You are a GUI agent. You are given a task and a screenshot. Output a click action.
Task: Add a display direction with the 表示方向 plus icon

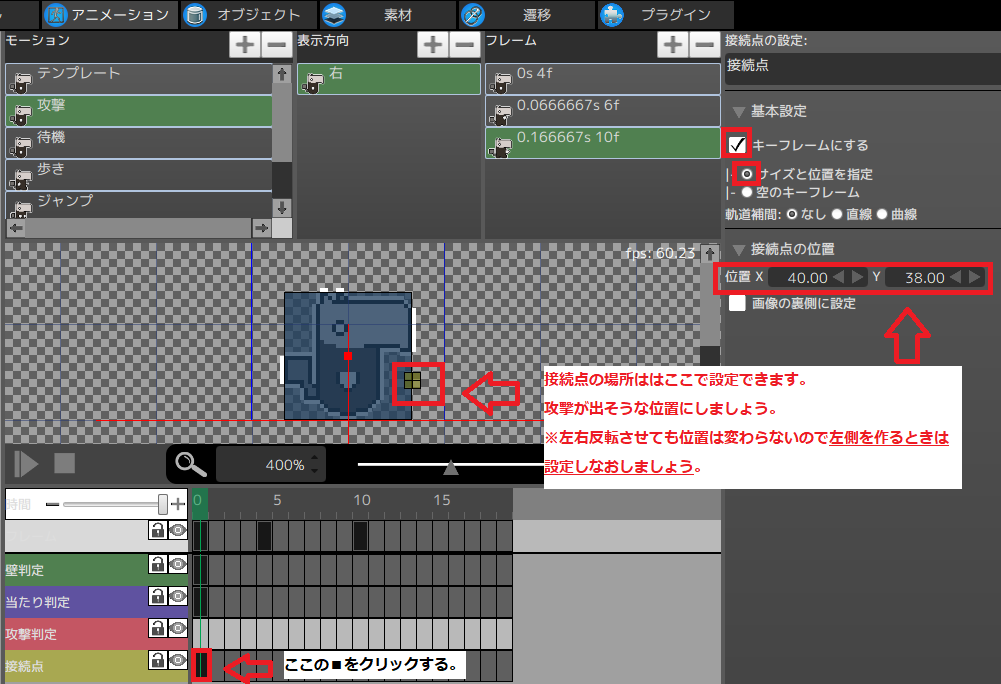point(432,44)
